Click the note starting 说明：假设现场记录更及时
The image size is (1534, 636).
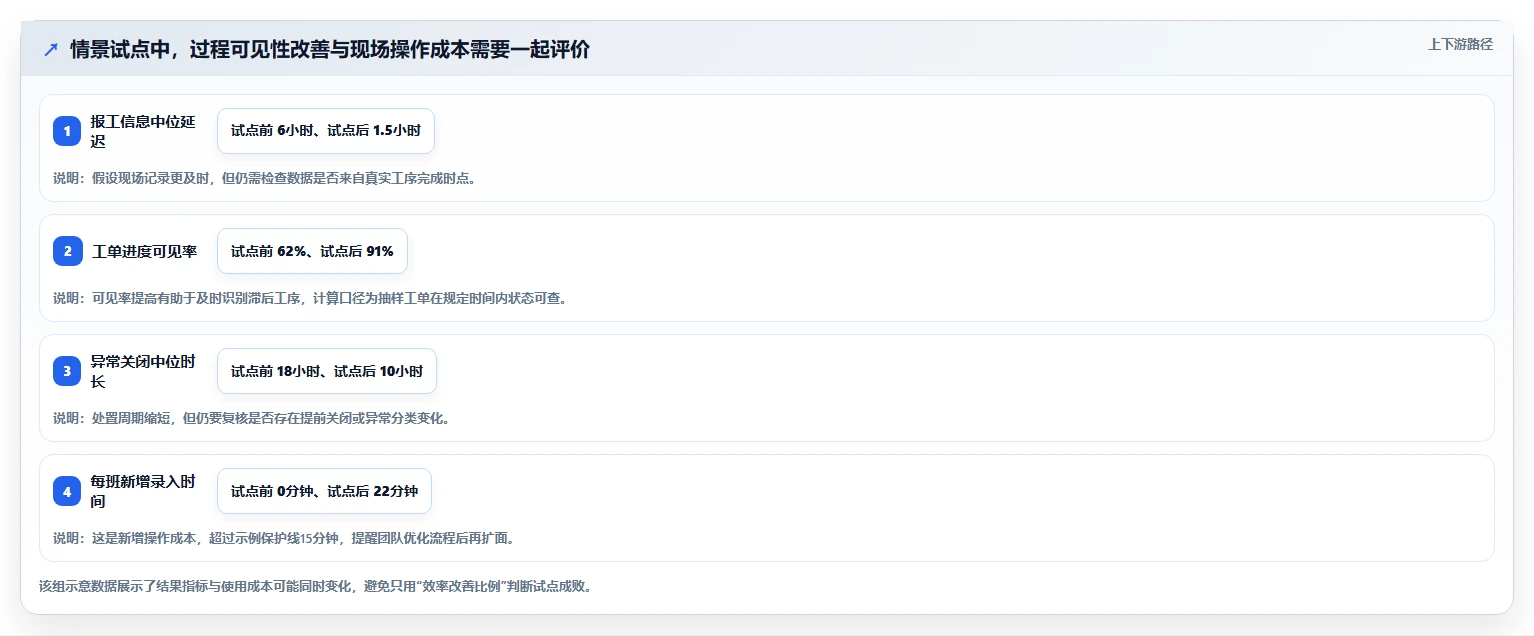[x=265, y=179]
